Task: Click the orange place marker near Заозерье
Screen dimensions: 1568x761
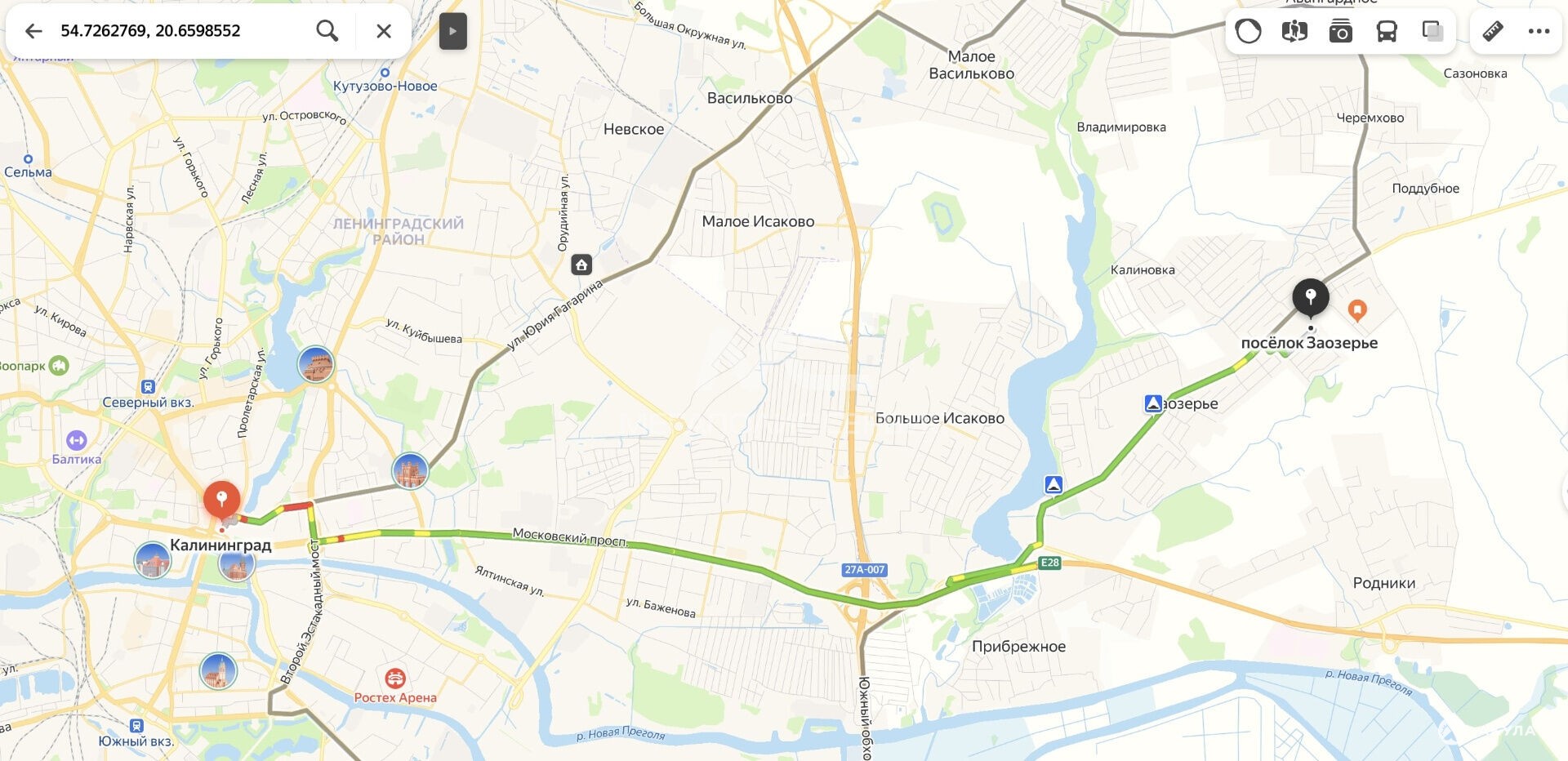Action: [x=1357, y=310]
